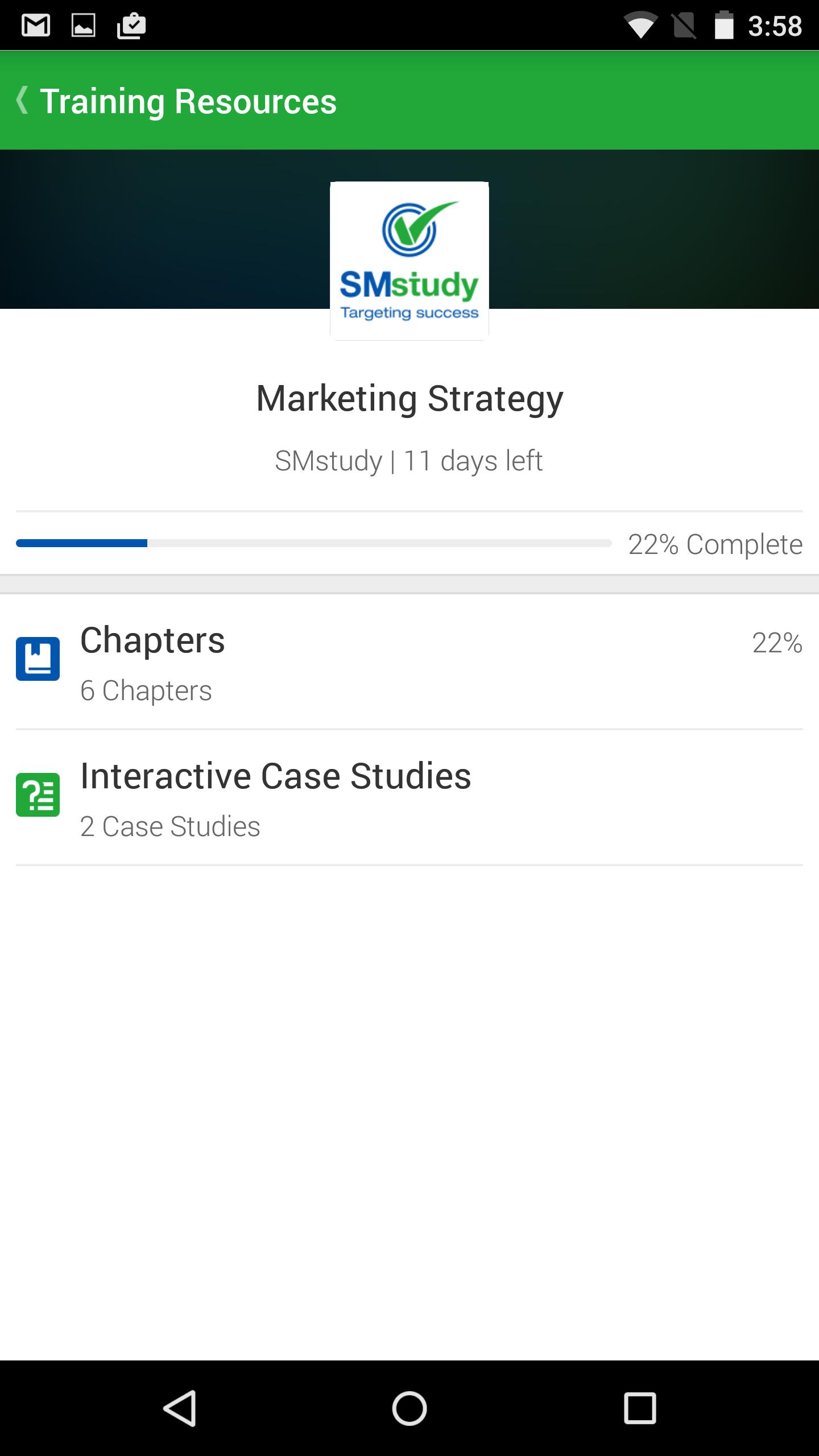
Task: Open the image notification icon in status bar
Action: tap(83, 26)
